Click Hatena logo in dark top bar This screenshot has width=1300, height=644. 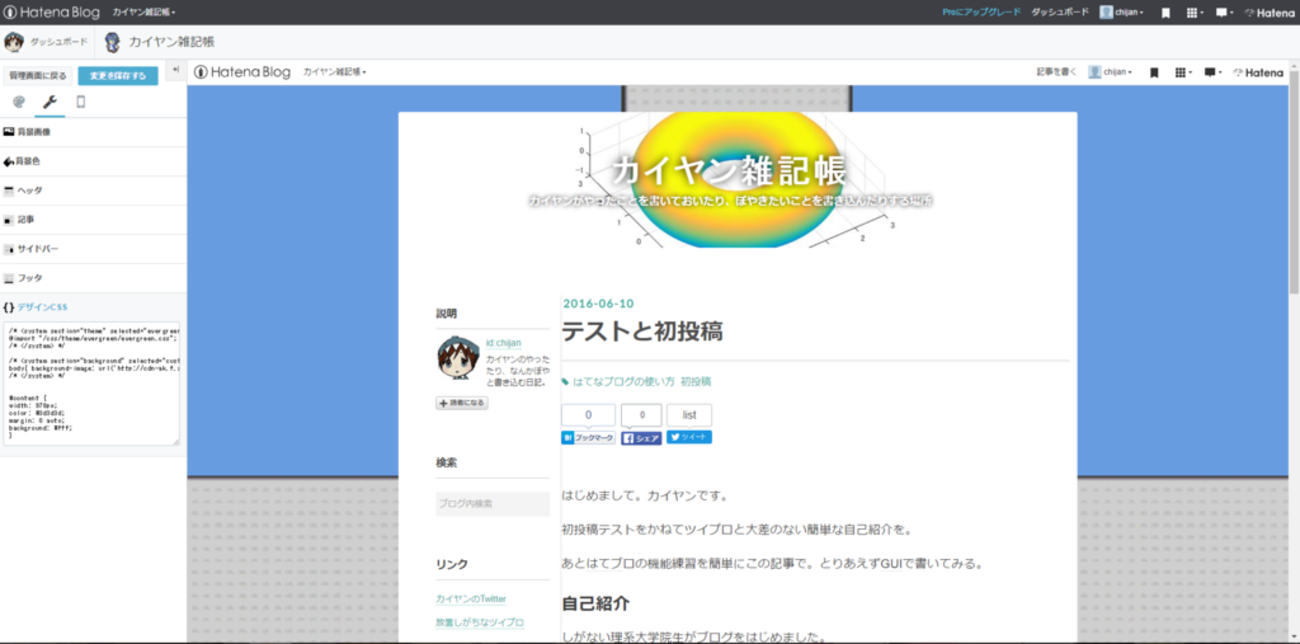pyautogui.click(x=1270, y=13)
